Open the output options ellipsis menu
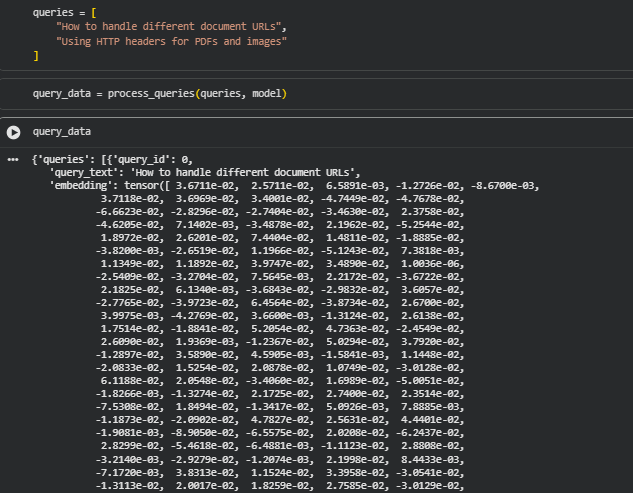Image resolution: width=633 pixels, height=493 pixels. [x=13, y=159]
